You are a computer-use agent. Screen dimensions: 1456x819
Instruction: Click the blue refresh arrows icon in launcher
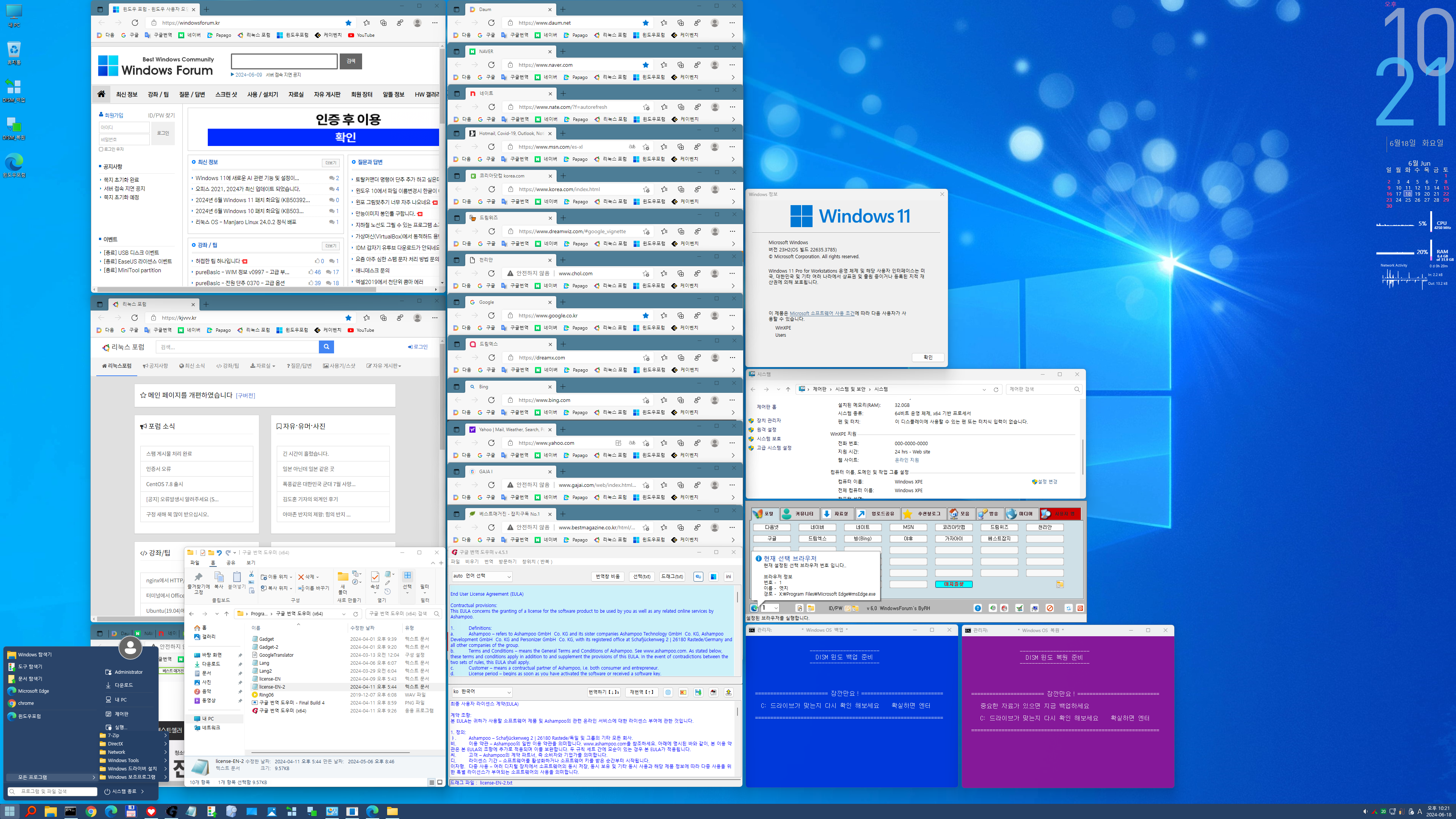(x=1068, y=608)
